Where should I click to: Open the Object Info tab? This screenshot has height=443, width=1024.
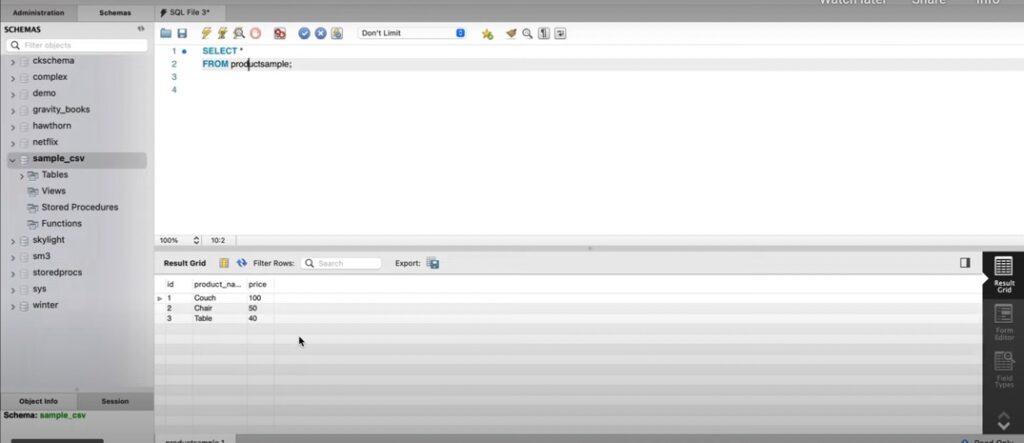39,401
